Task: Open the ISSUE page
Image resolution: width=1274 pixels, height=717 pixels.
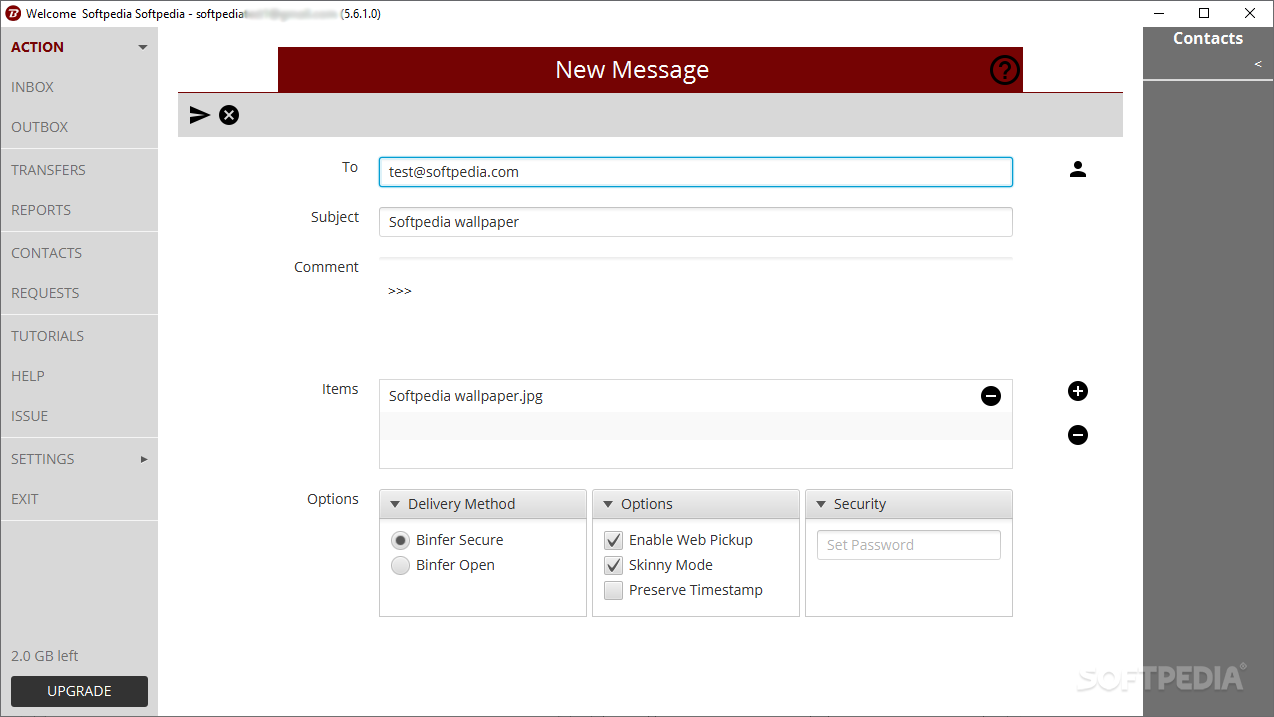Action: pos(29,416)
